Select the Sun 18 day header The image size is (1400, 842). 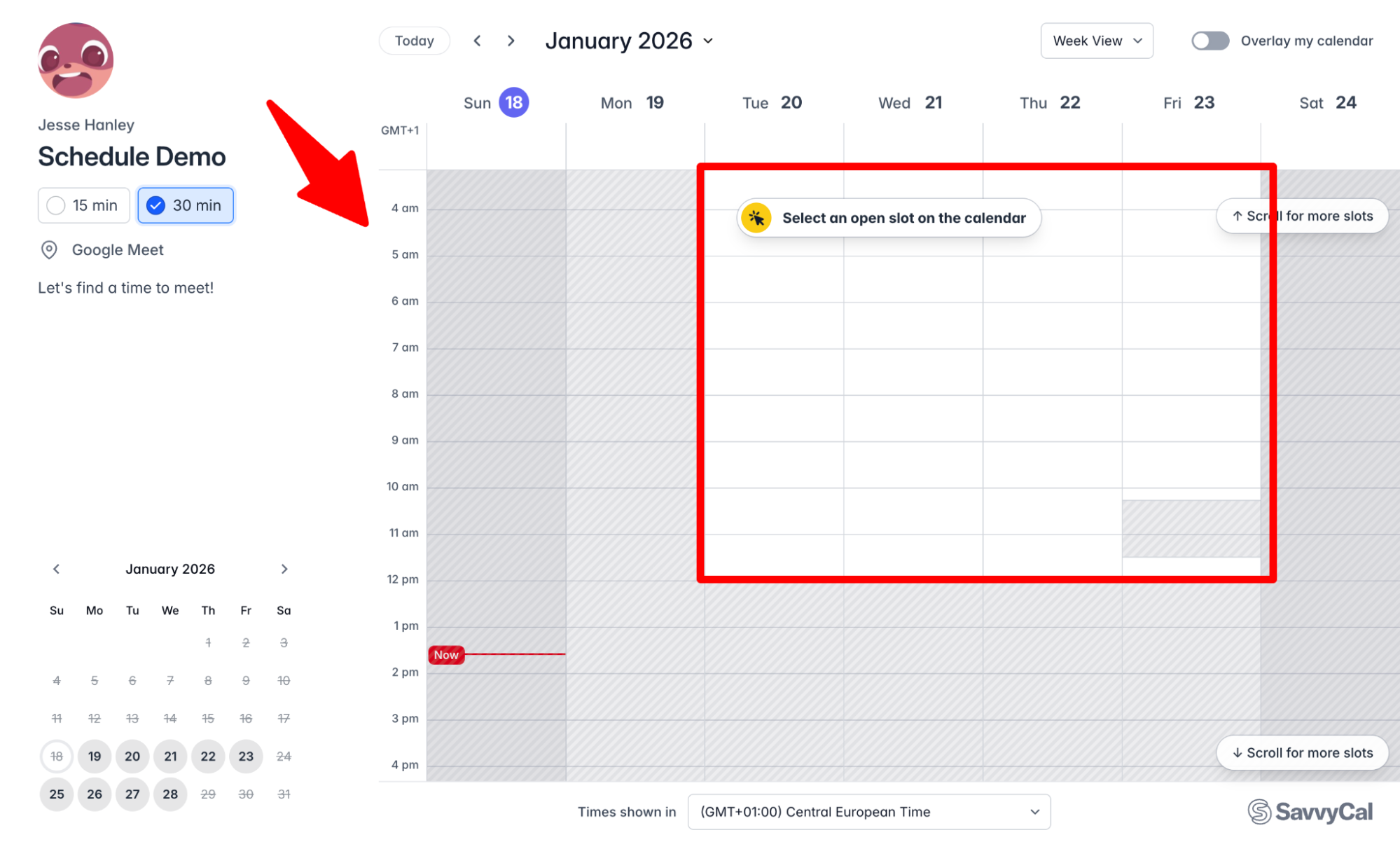(496, 103)
